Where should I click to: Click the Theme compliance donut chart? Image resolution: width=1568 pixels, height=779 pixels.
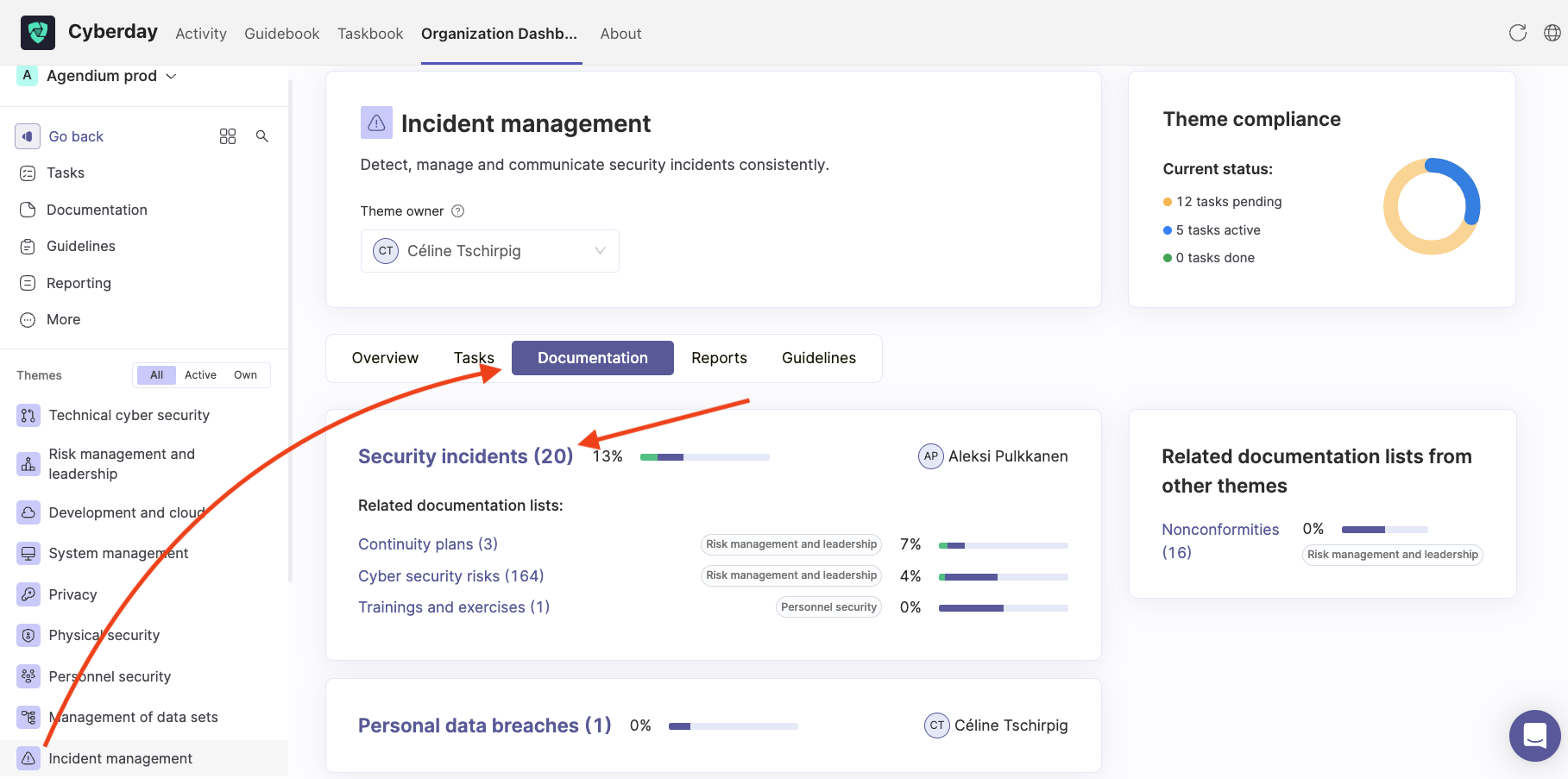pos(1432,206)
